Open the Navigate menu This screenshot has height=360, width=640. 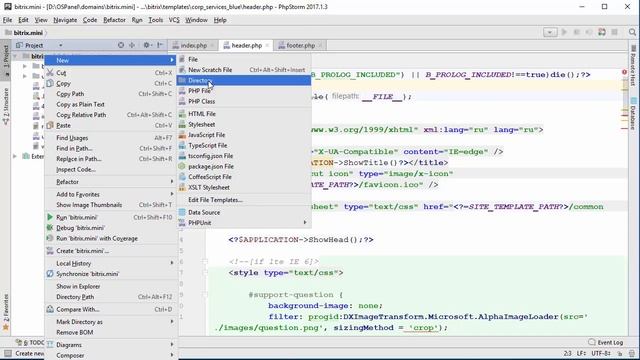tap(65, 20)
